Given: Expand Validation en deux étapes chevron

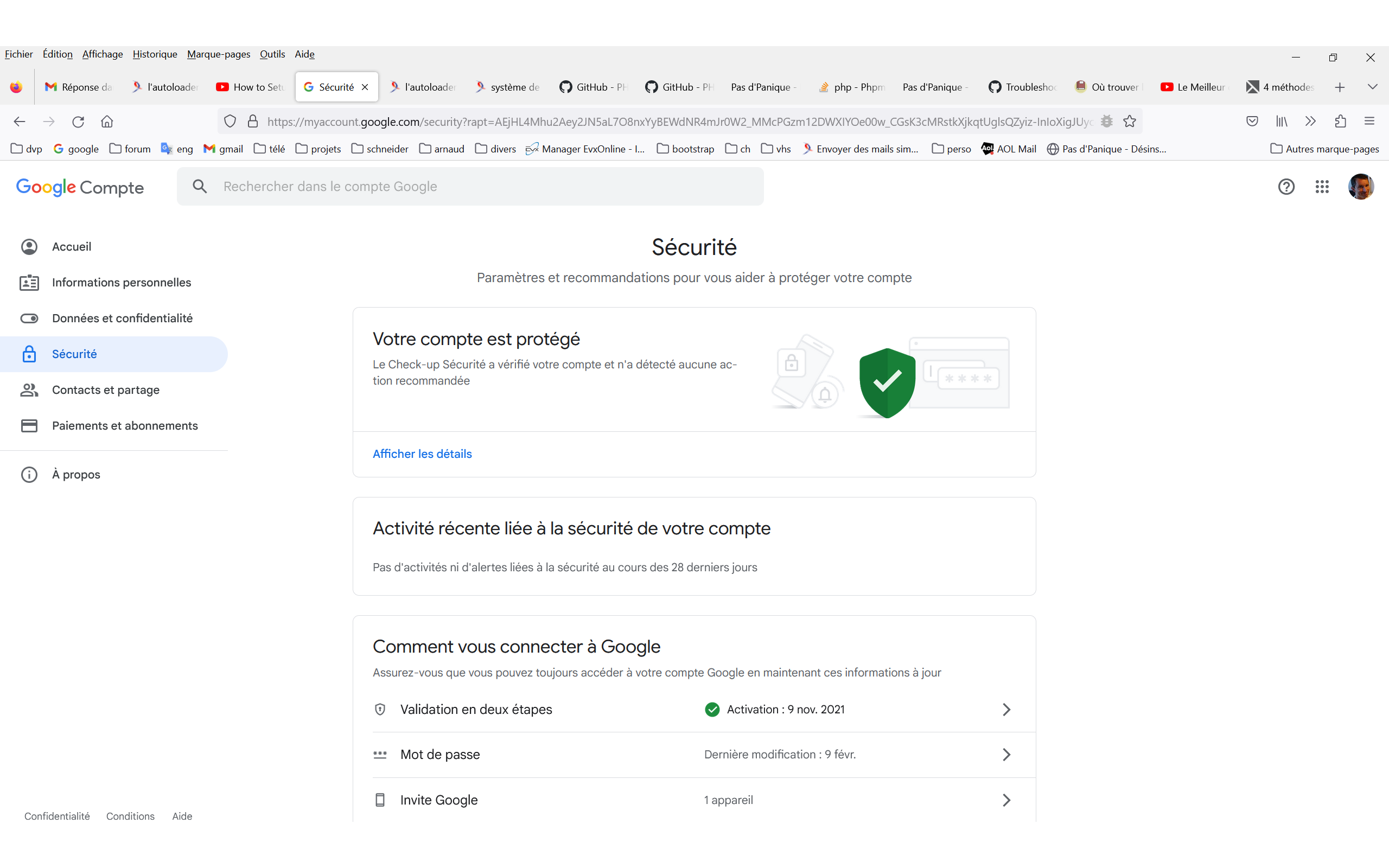Looking at the screenshot, I should click(x=1006, y=710).
